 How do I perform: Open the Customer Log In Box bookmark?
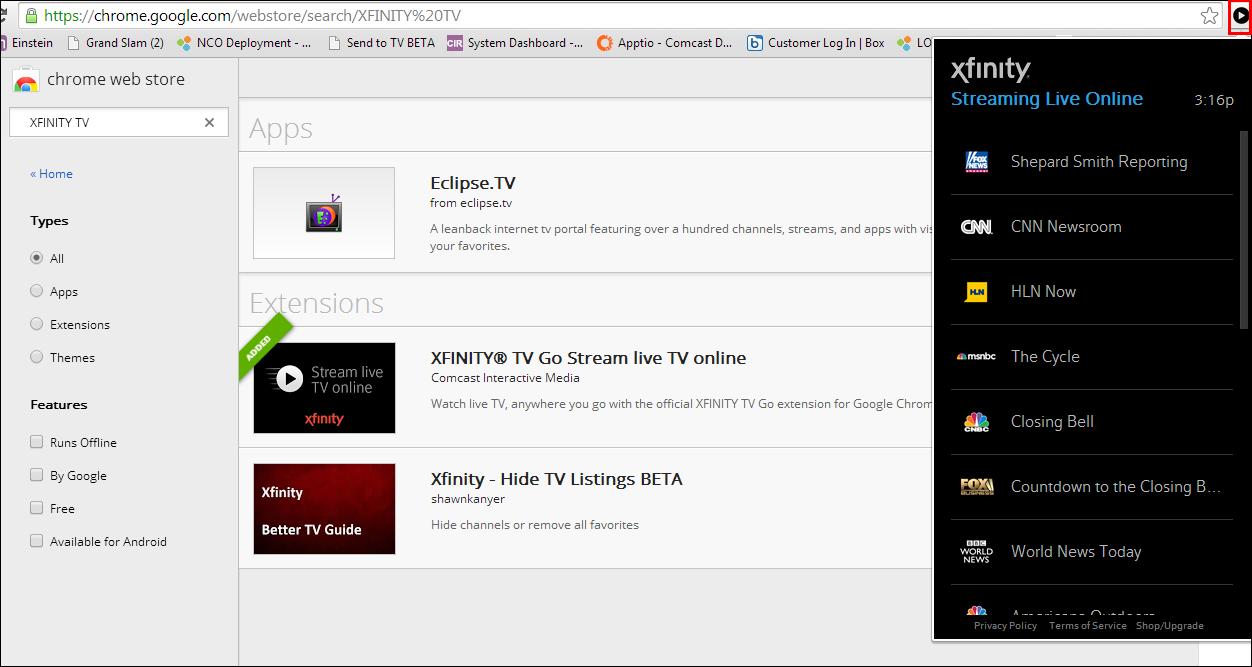(814, 43)
